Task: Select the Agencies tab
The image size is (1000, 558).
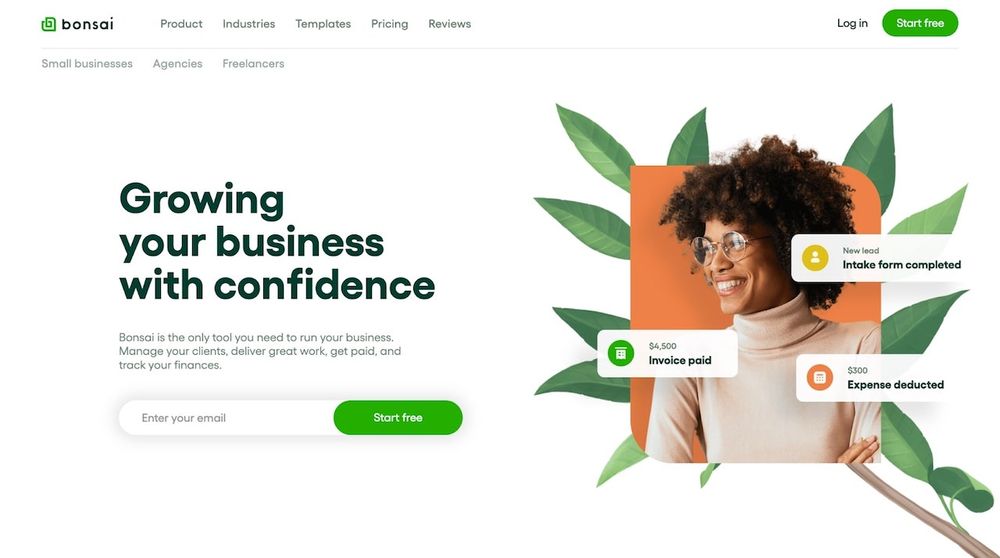Action: pyautogui.click(x=177, y=64)
